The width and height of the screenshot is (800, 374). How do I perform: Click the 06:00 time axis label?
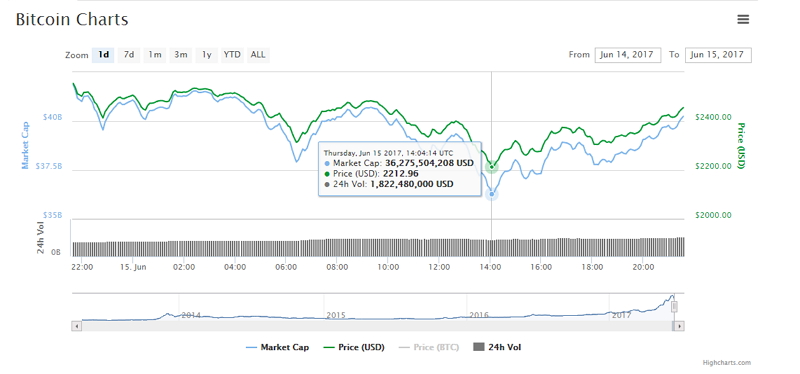coord(286,267)
